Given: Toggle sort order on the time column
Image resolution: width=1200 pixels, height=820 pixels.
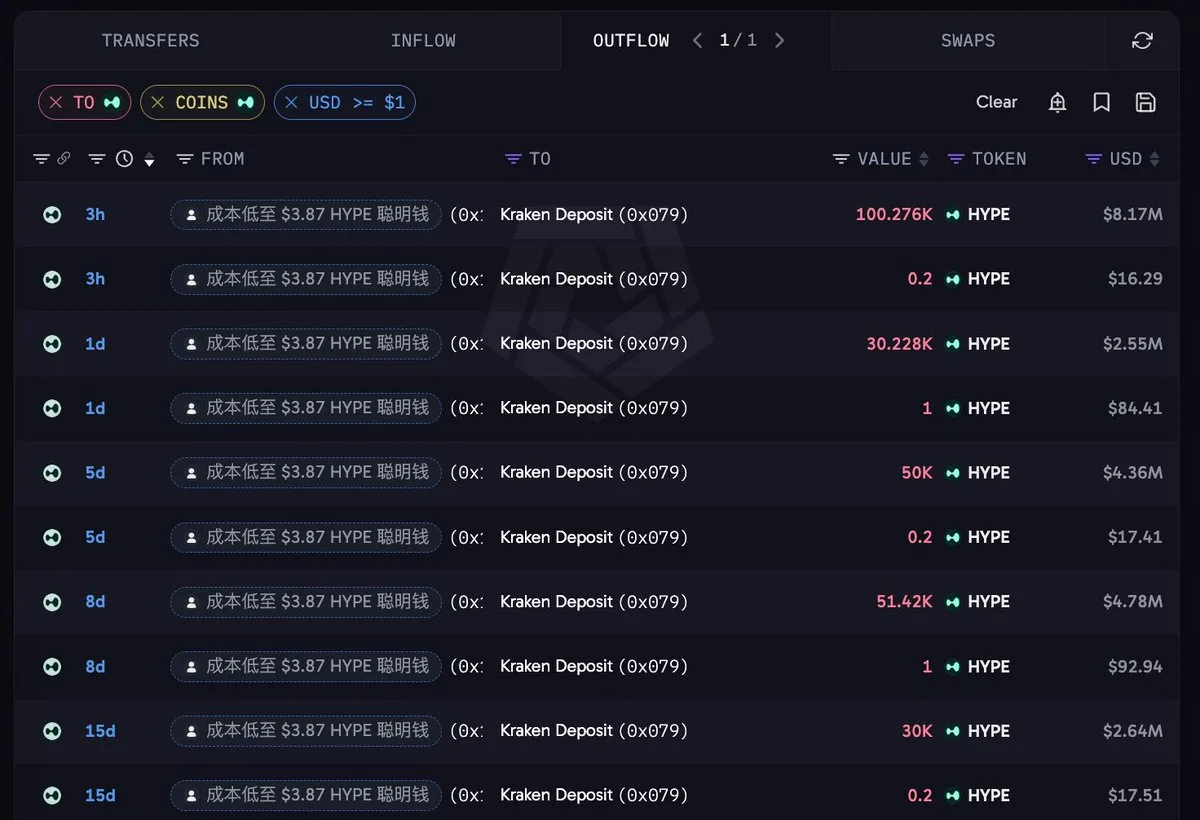Looking at the screenshot, I should coord(149,159).
